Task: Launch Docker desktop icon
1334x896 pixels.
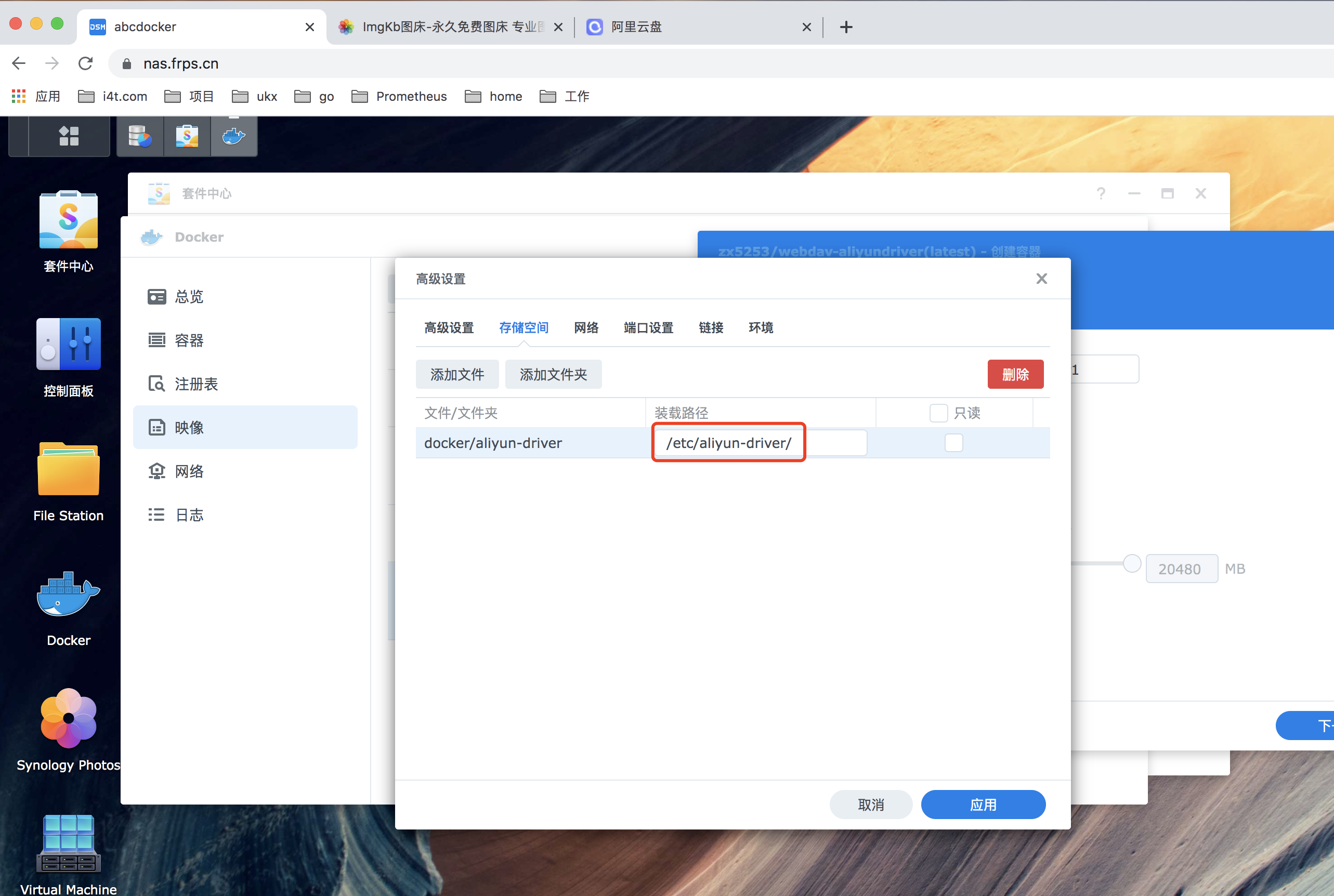Action: pos(69,608)
